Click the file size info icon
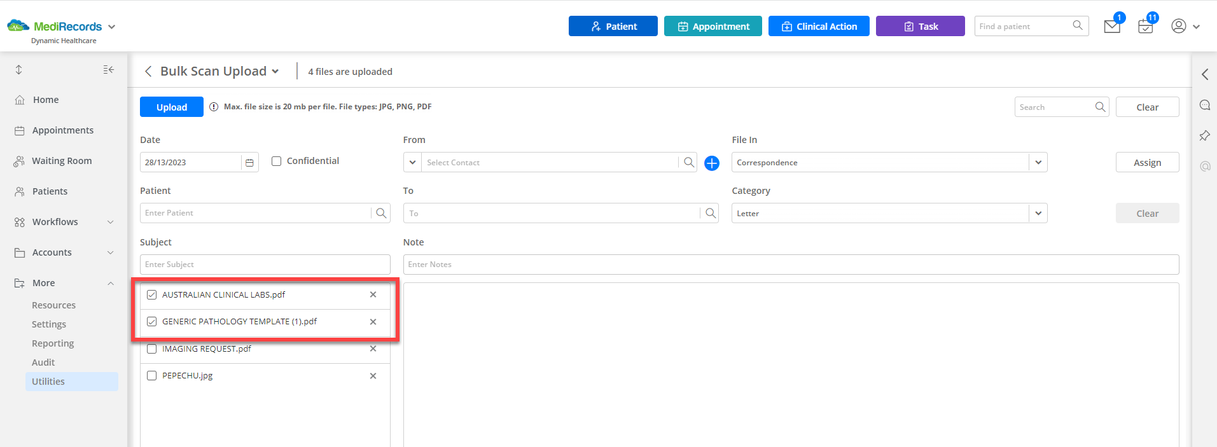This screenshot has width=1217, height=447. [214, 107]
